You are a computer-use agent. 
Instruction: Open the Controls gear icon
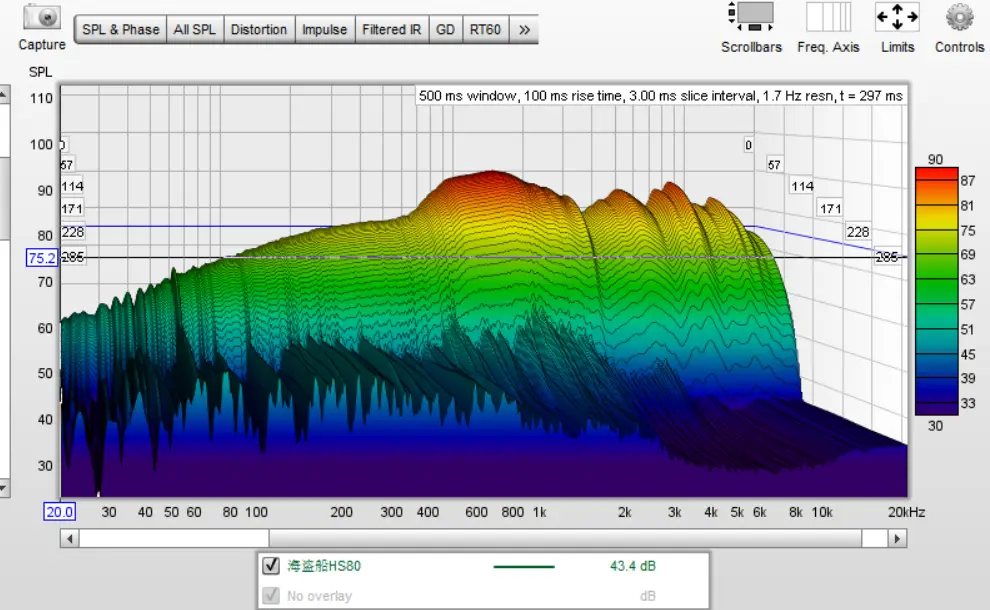tap(959, 17)
